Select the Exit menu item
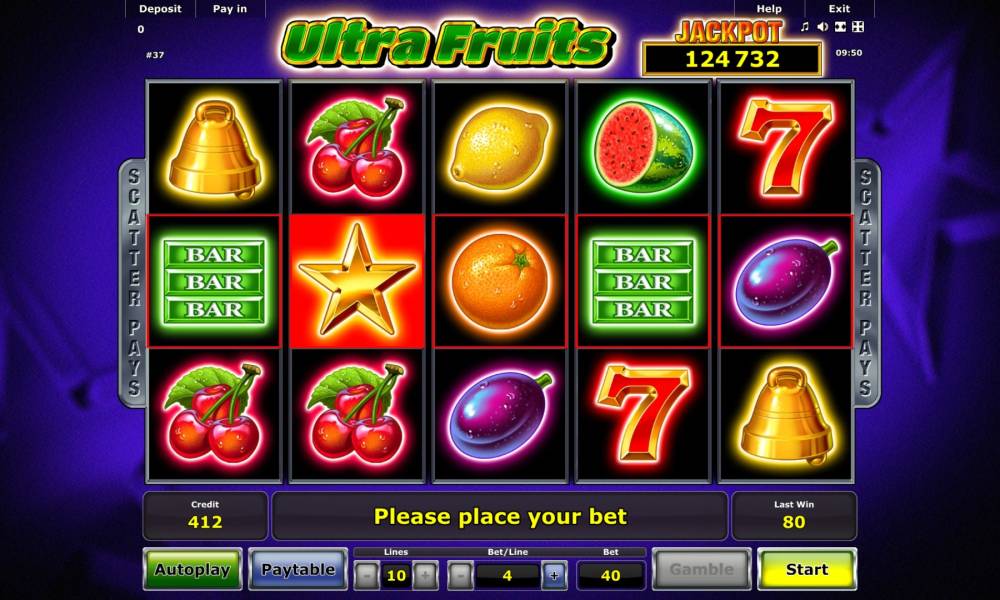This screenshot has width=1000, height=600. tap(839, 9)
